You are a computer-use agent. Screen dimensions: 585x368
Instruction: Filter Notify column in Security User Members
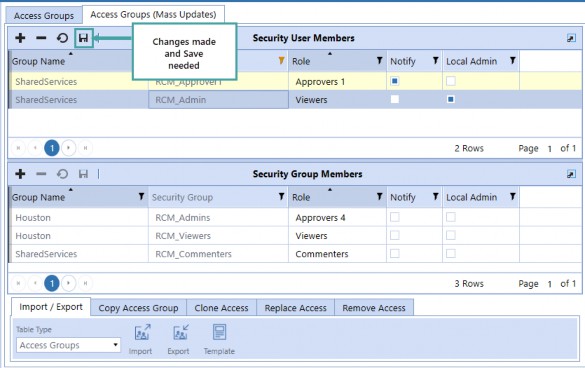tap(435, 60)
